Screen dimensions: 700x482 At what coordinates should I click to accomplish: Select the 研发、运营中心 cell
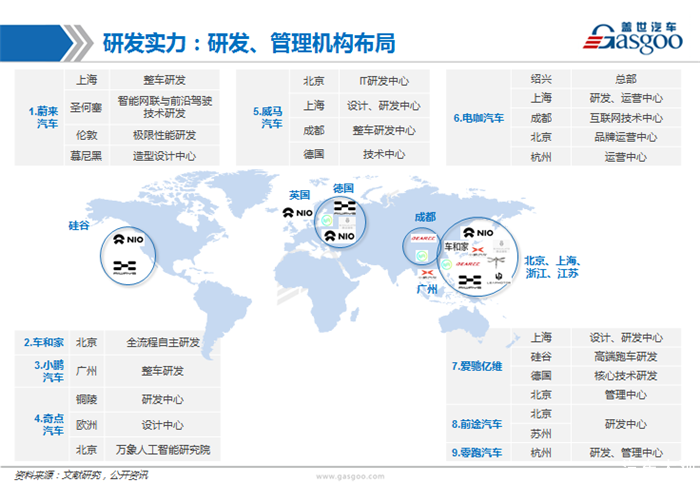coord(626,98)
